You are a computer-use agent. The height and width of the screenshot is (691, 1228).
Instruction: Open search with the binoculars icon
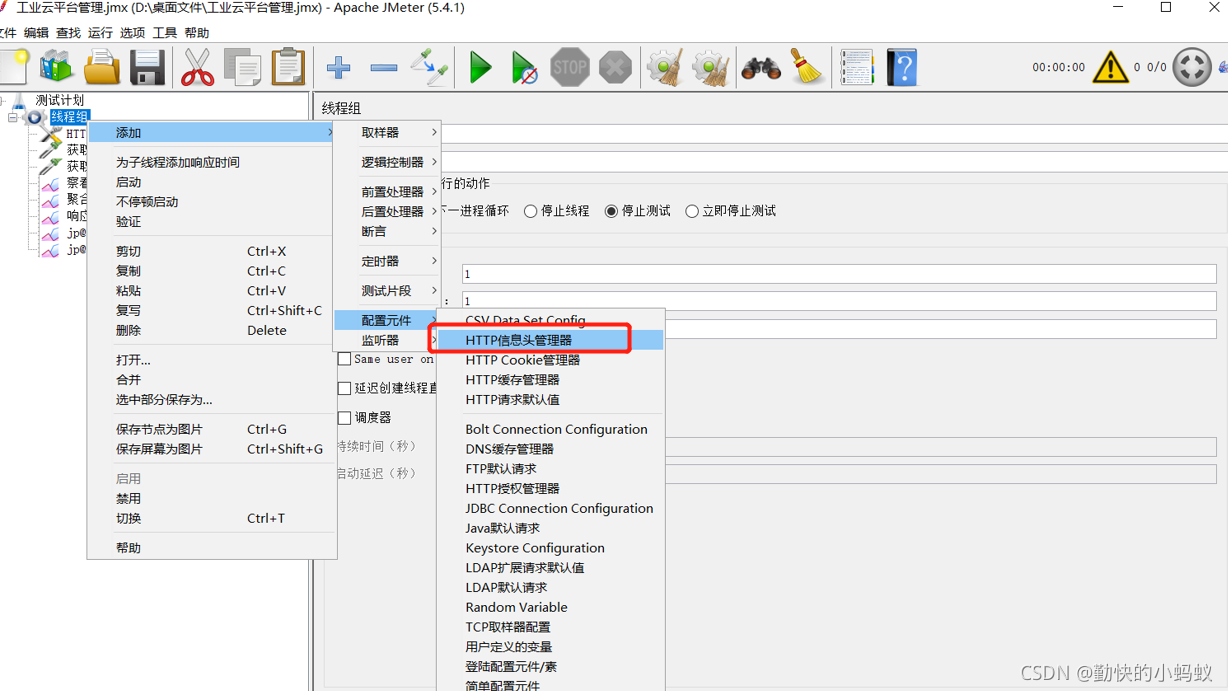pos(761,68)
